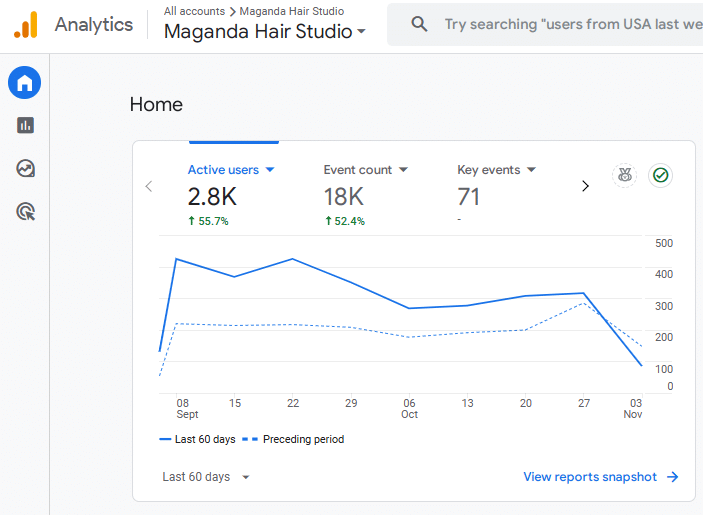The height and width of the screenshot is (515, 703).
Task: Show next metrics with right chevron
Action: pyautogui.click(x=585, y=186)
